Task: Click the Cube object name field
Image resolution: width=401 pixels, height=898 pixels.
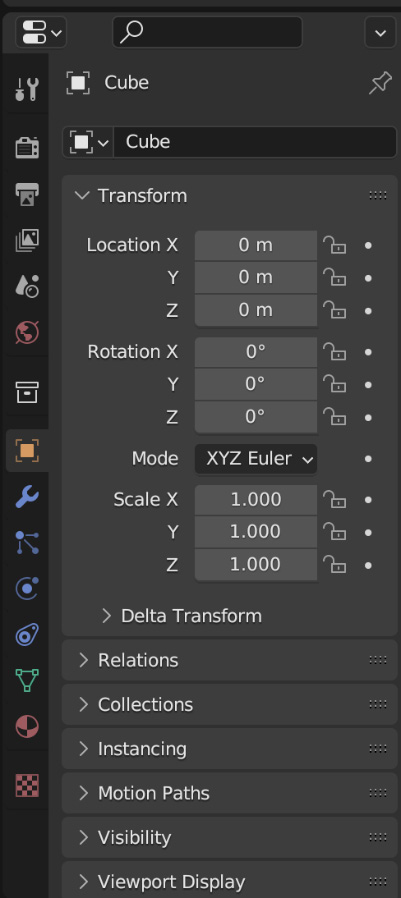Action: 255,142
